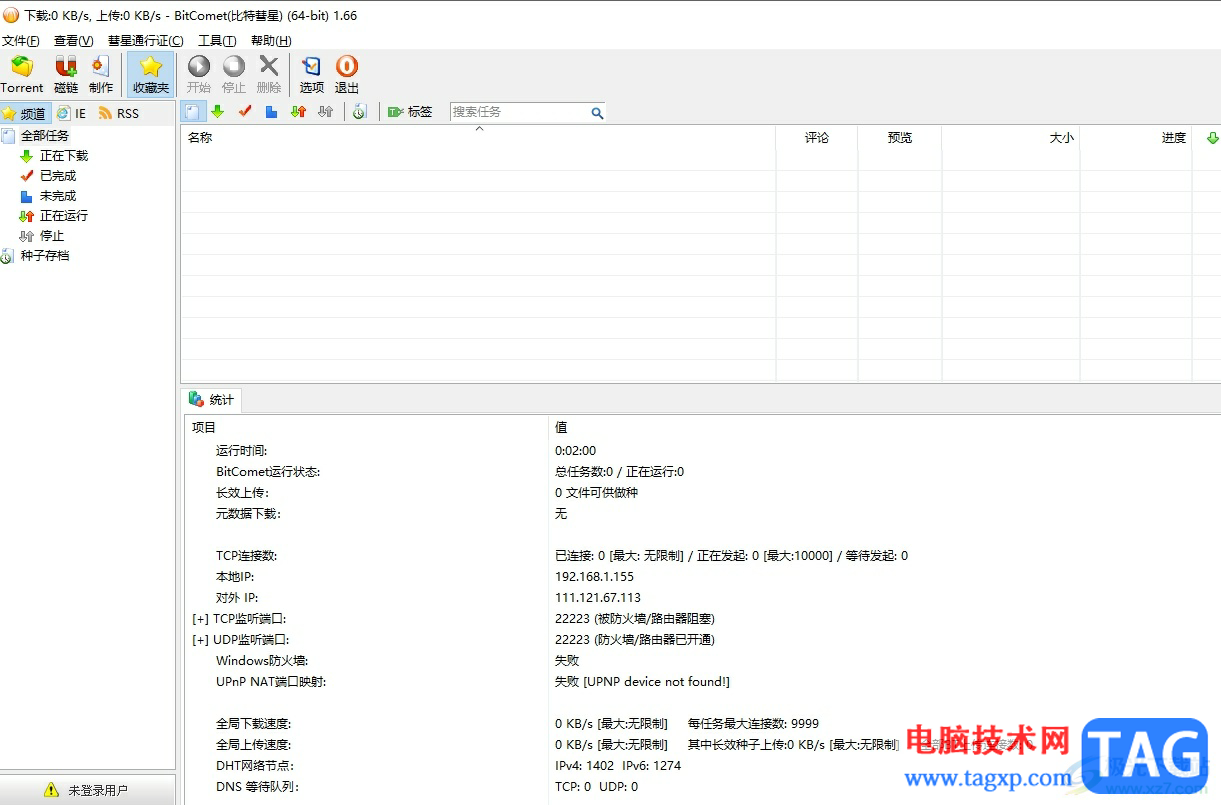Open the 帮助(H) menu
This screenshot has height=805, width=1221.
coord(271,41)
